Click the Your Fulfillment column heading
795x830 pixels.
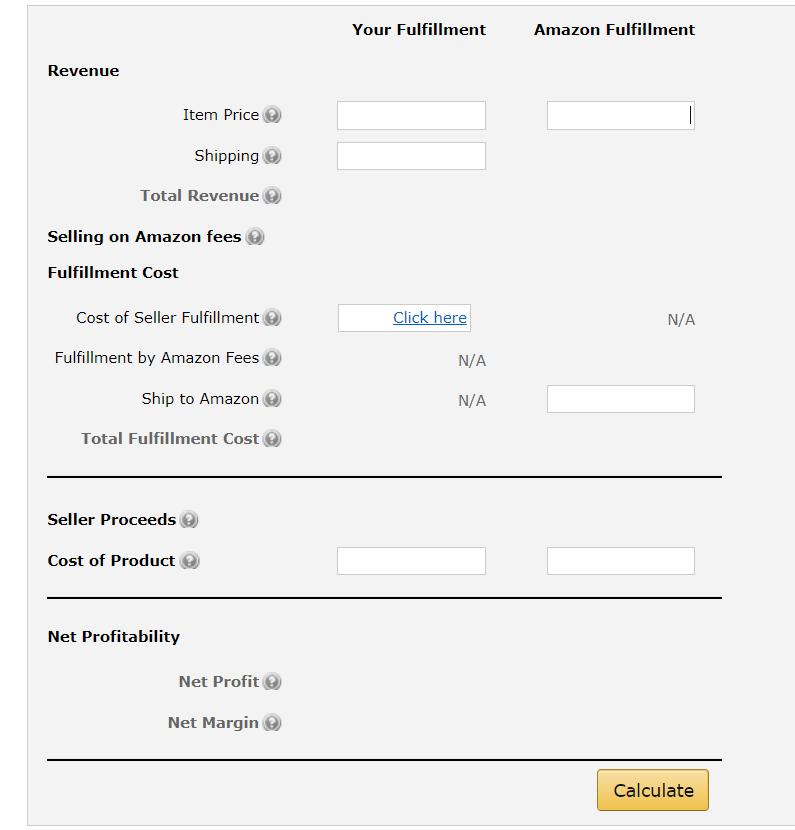click(x=419, y=30)
